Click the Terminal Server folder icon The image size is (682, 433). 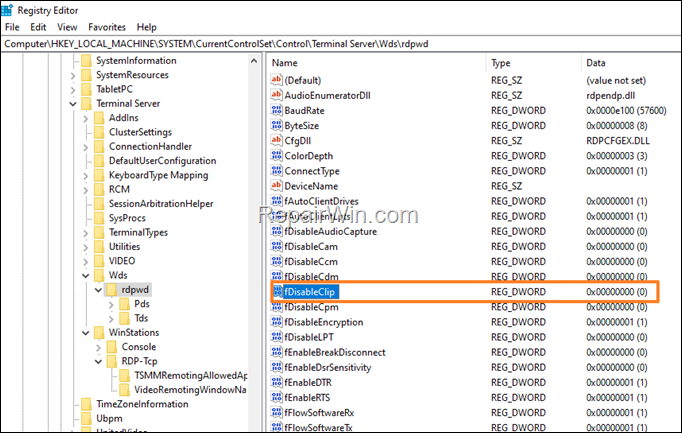[x=87, y=103]
